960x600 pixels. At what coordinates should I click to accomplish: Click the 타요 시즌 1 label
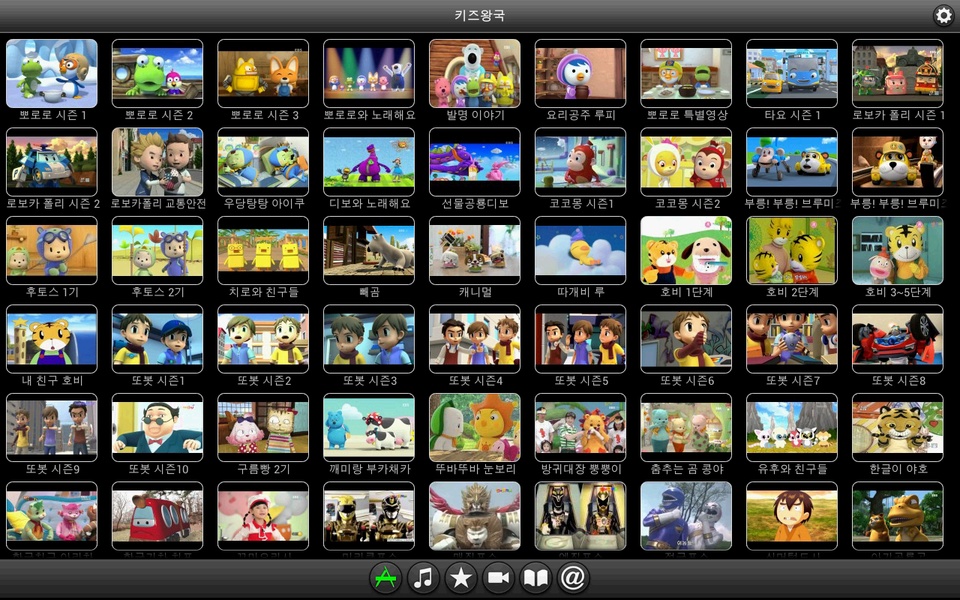pyautogui.click(x=792, y=115)
